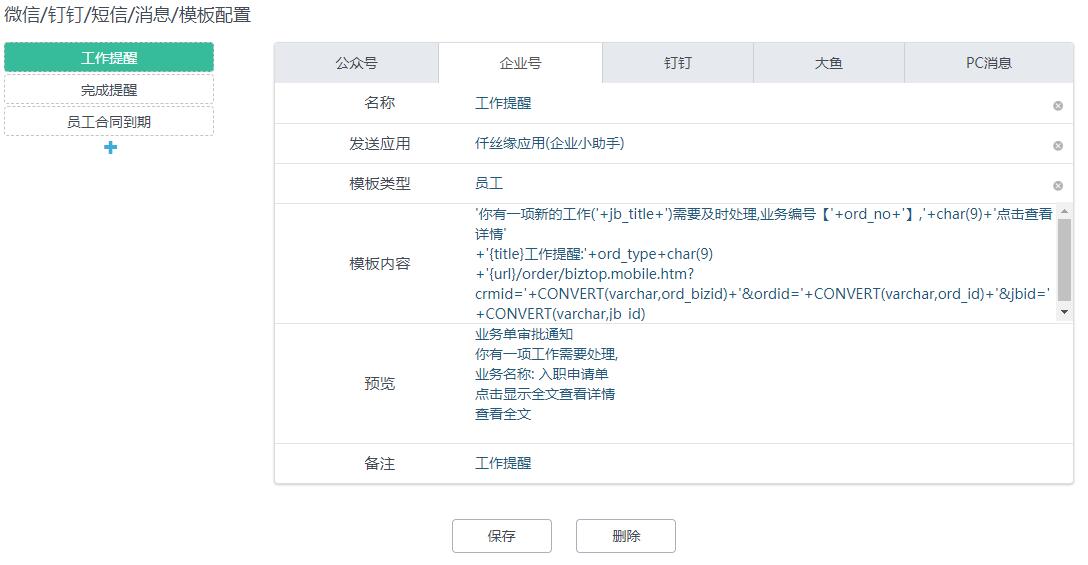Viewport: 1088px width, 565px height.
Task: Open the 员工合同到期 template
Action: [x=109, y=122]
